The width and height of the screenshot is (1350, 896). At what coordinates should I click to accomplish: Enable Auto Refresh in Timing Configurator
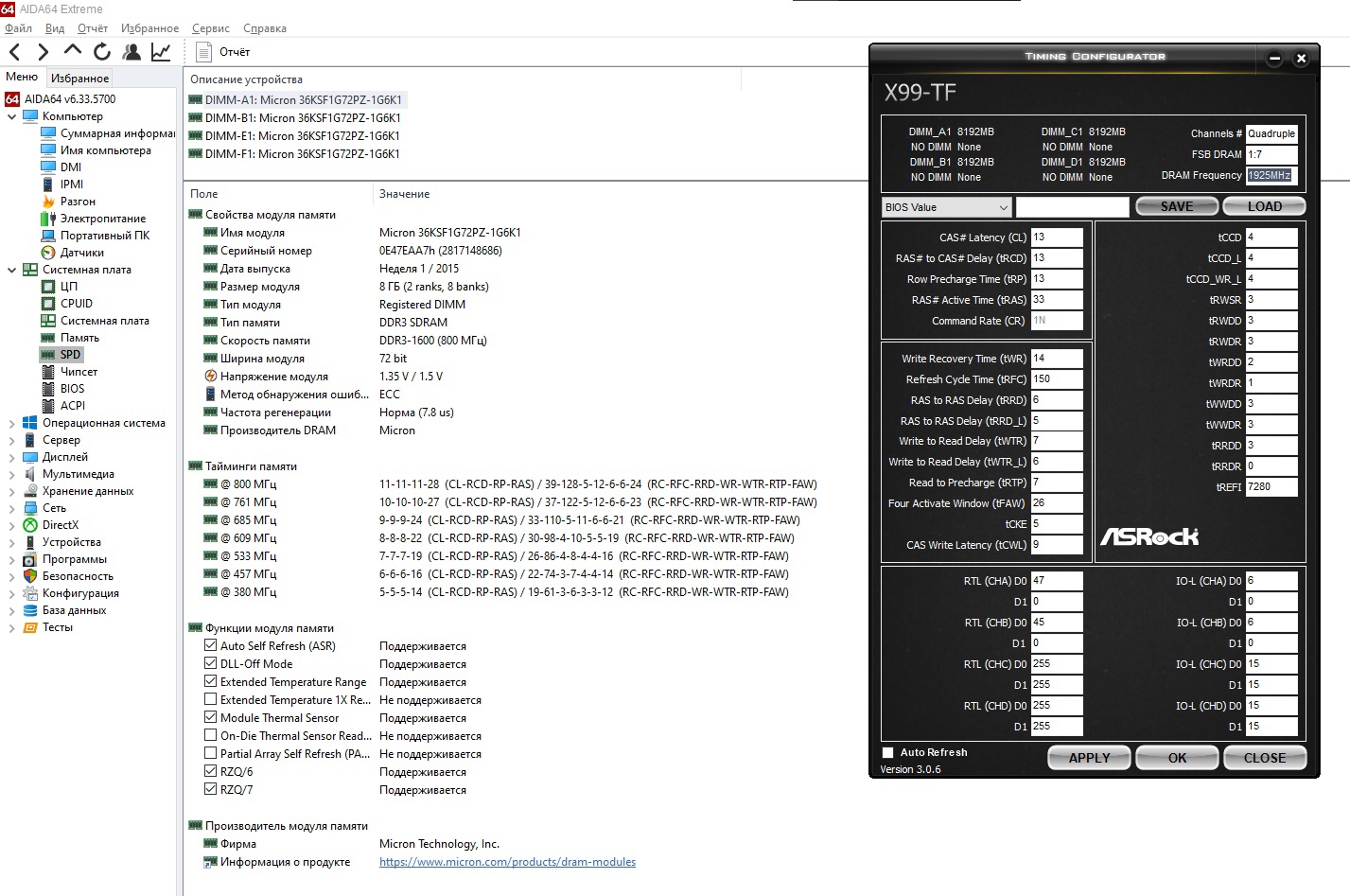coord(887,753)
